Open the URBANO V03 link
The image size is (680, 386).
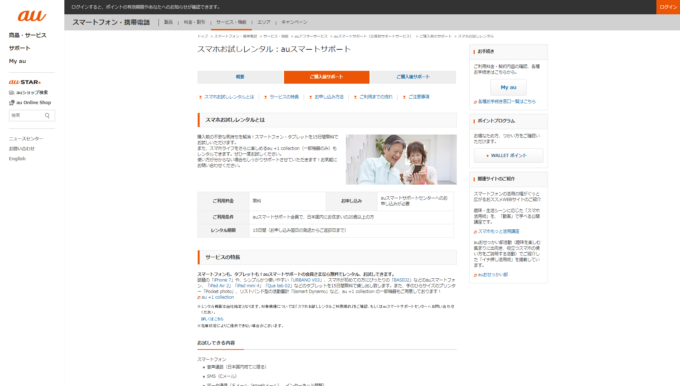(x=306, y=280)
